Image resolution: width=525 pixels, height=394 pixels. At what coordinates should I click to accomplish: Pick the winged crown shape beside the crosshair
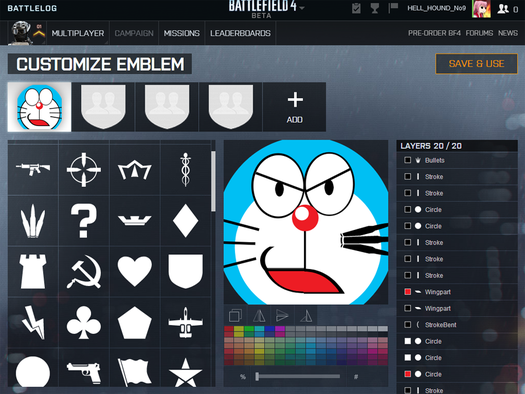[x=135, y=169]
